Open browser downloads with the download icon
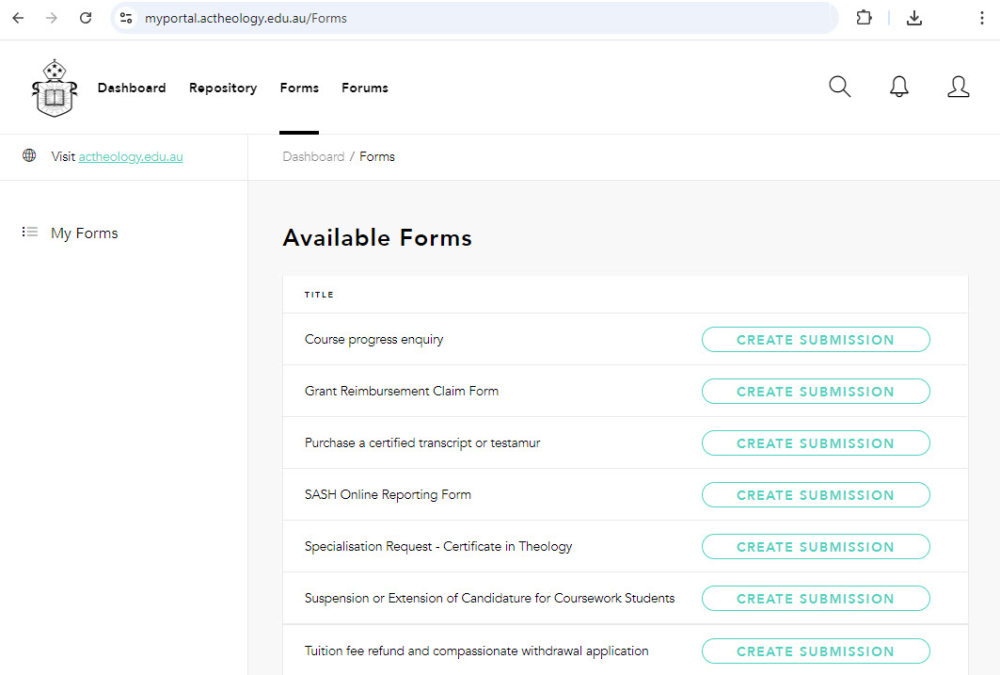 pyautogui.click(x=913, y=17)
